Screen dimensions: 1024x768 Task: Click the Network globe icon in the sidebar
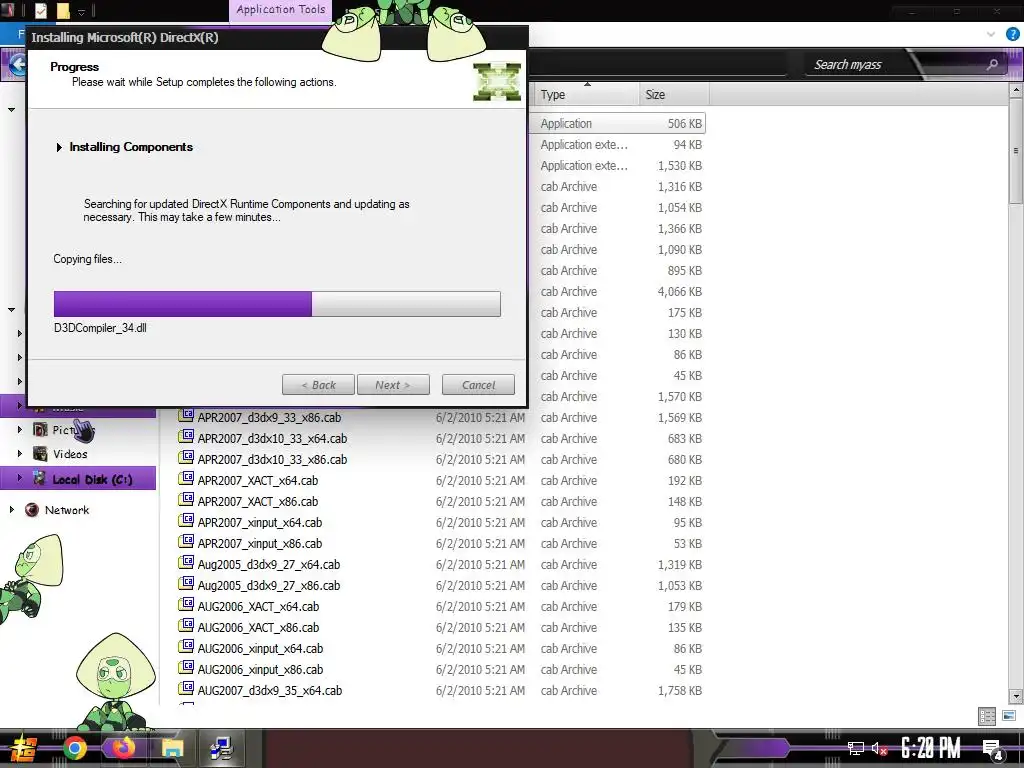point(31,510)
